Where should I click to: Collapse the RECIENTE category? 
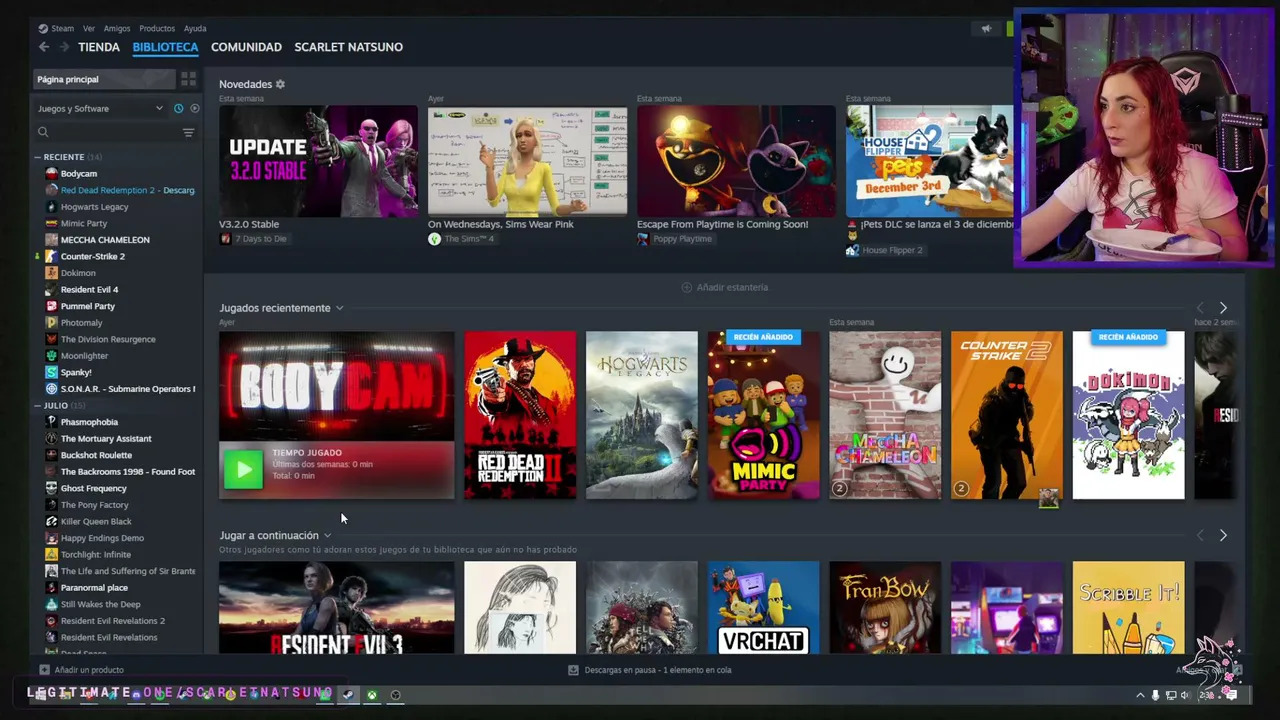pyautogui.click(x=37, y=157)
